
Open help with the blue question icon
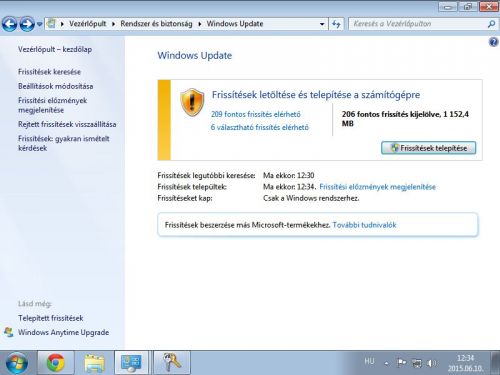pyautogui.click(x=493, y=42)
